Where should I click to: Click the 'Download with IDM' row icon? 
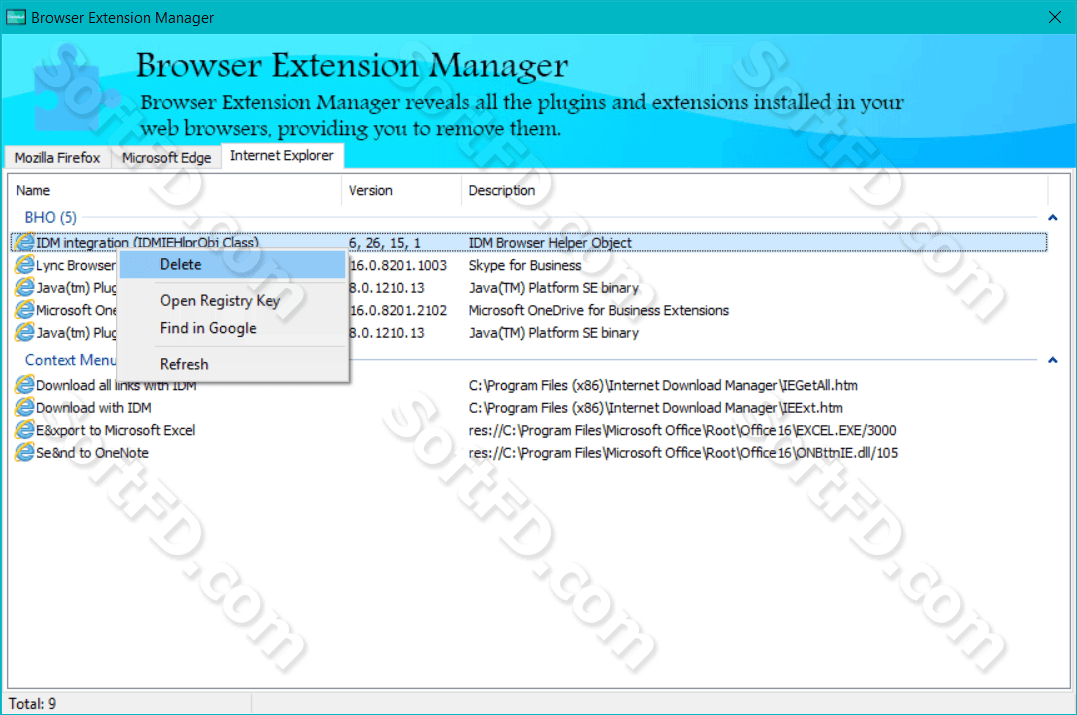(25, 408)
